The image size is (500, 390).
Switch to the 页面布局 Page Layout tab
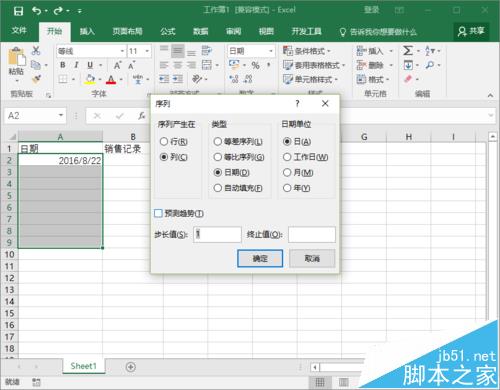point(127,31)
